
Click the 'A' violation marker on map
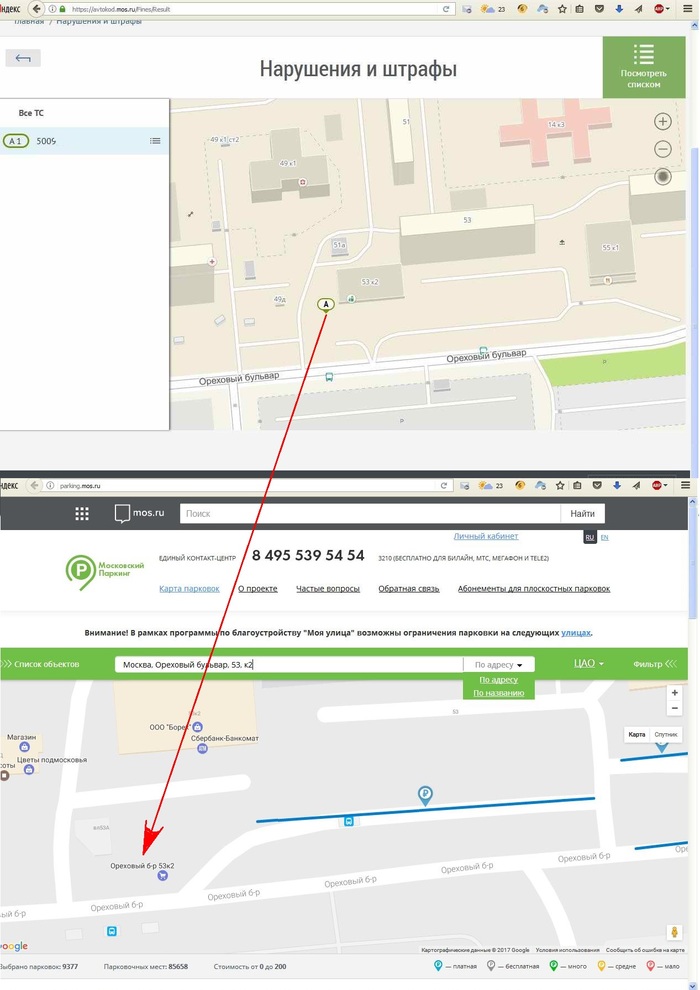point(325,304)
